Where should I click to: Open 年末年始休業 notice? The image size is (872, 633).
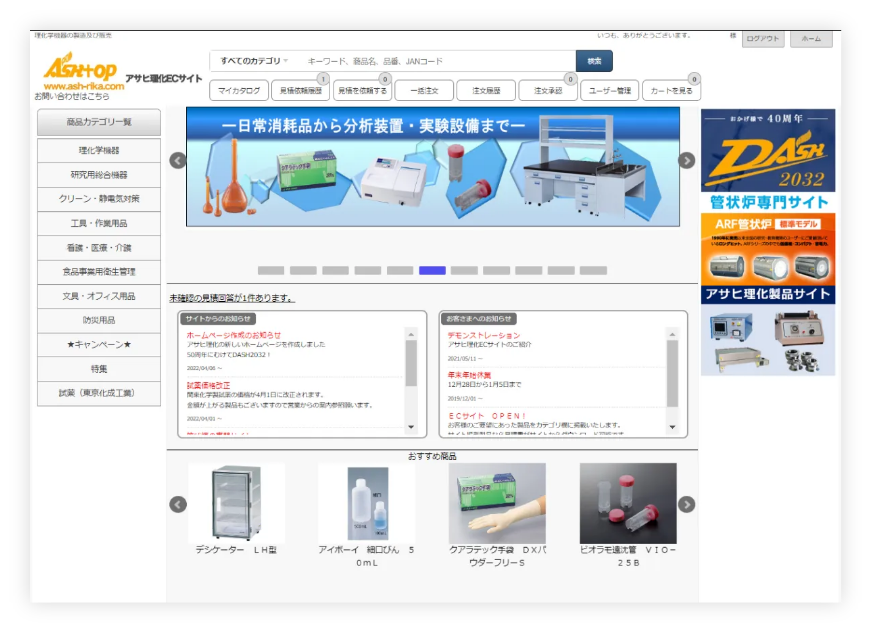[x=469, y=375]
